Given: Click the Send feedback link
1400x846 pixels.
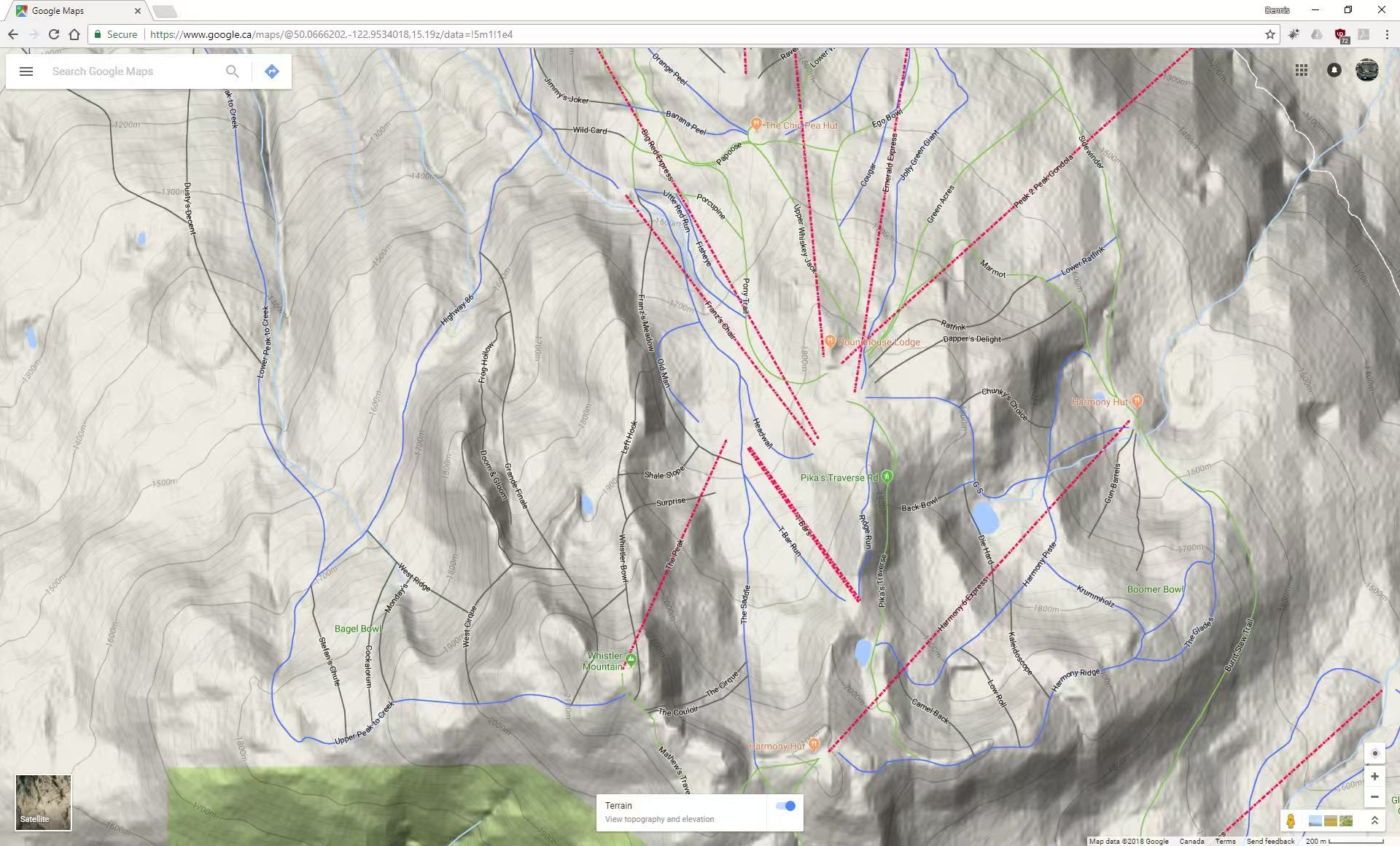Looking at the screenshot, I should click(x=1270, y=842).
